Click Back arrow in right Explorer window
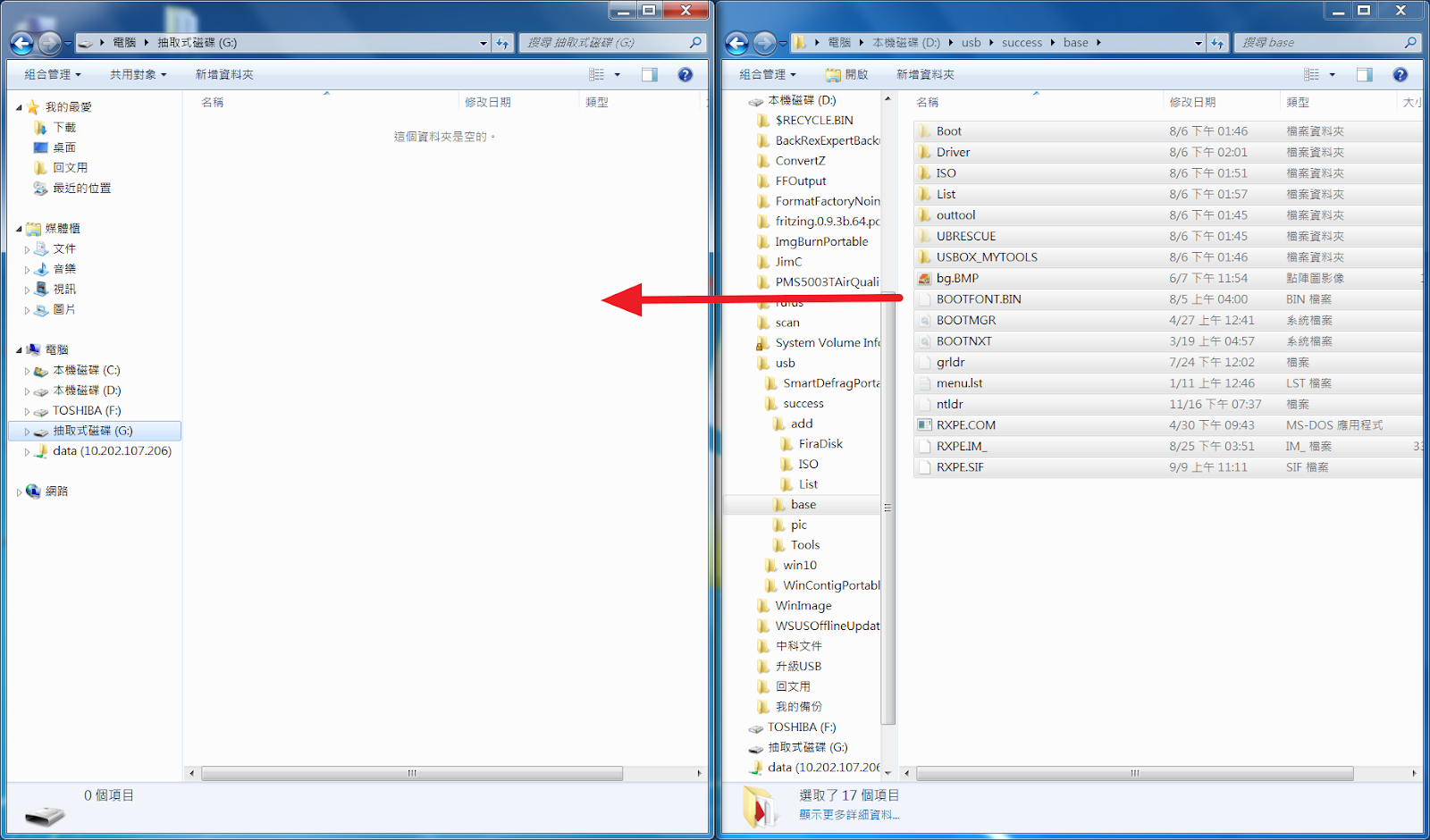The height and width of the screenshot is (840, 1430). (x=736, y=43)
